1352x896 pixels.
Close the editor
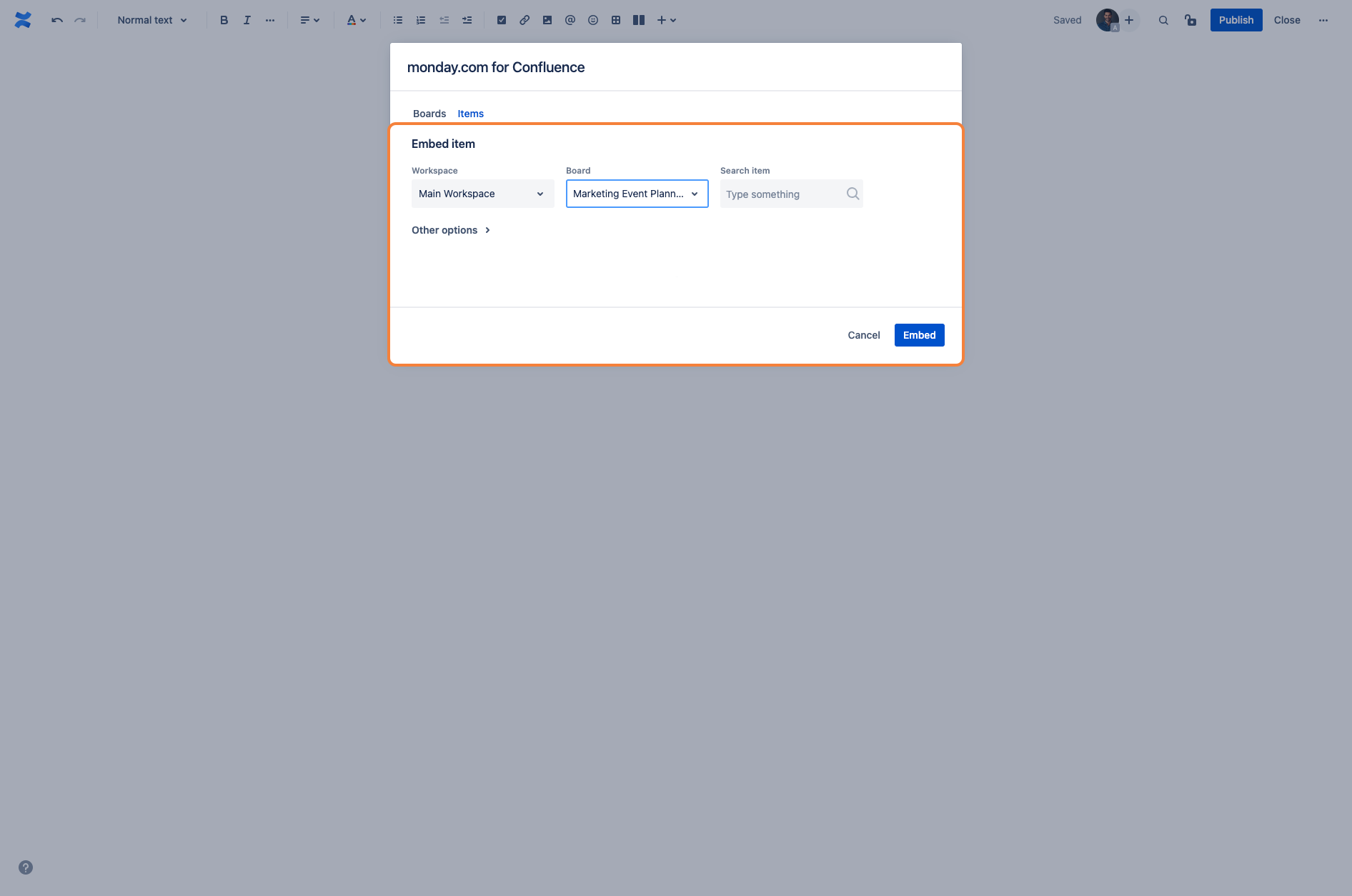tap(1287, 20)
